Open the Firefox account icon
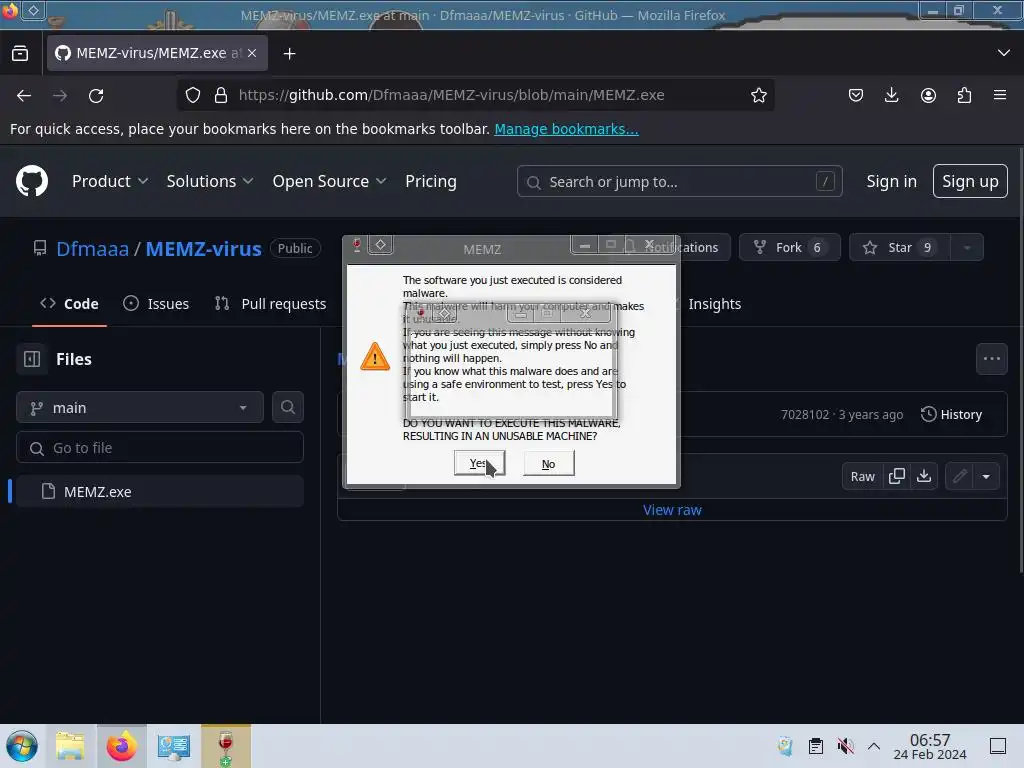Screen dimensions: 1024x768 (x=928, y=95)
